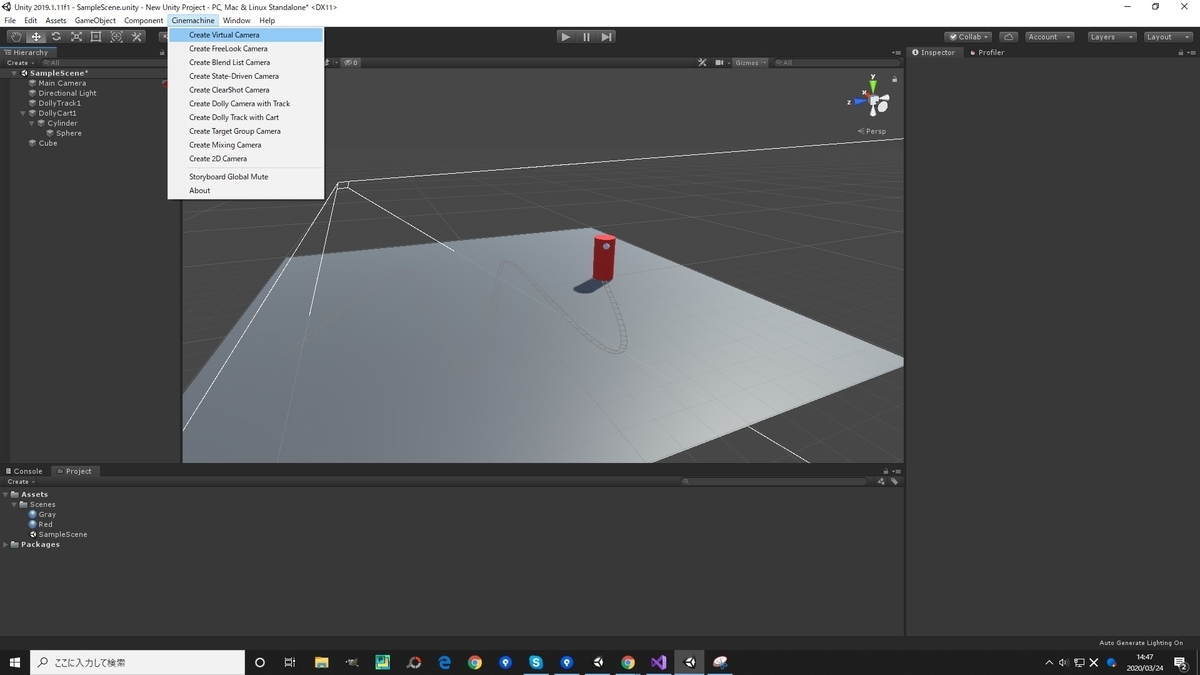Open scene camera settings icon
Screen dimensions: 1200x675
(x=719, y=62)
